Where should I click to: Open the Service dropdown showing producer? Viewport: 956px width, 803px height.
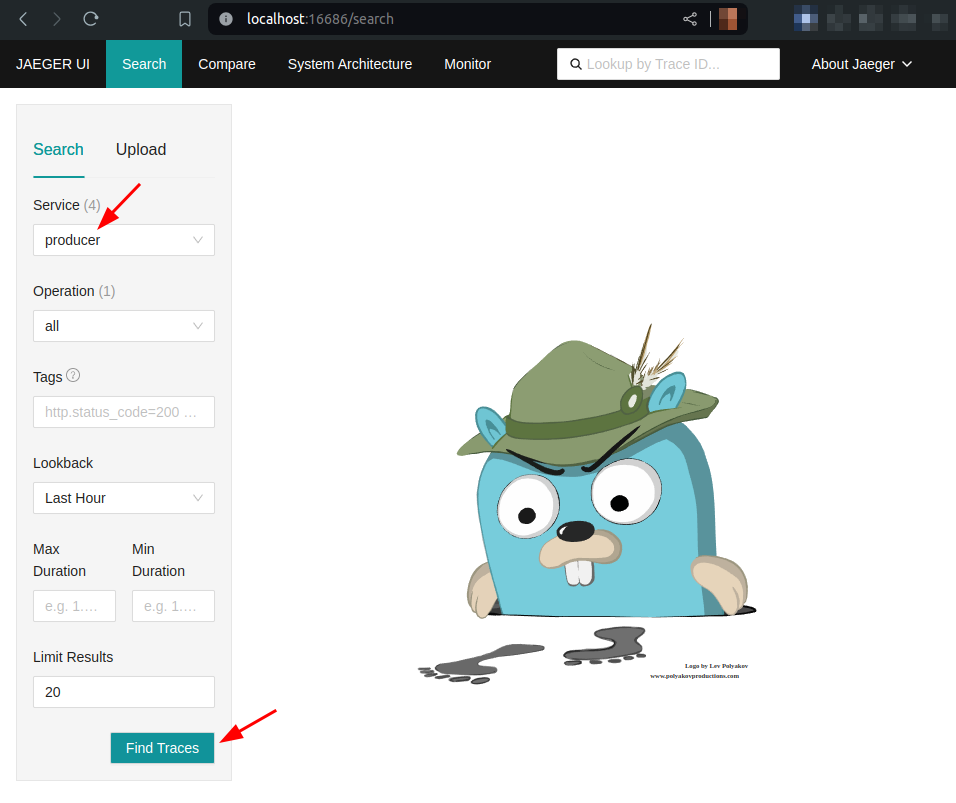124,240
